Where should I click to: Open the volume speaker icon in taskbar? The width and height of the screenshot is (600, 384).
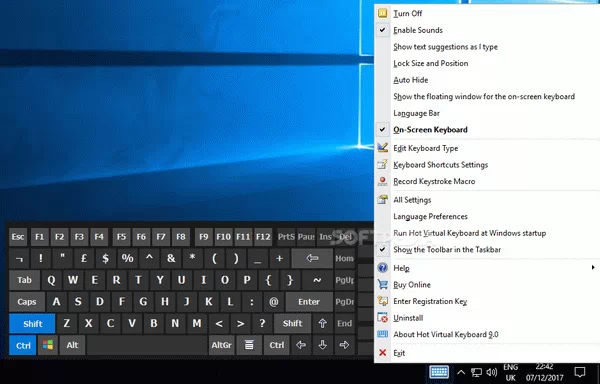point(492,372)
